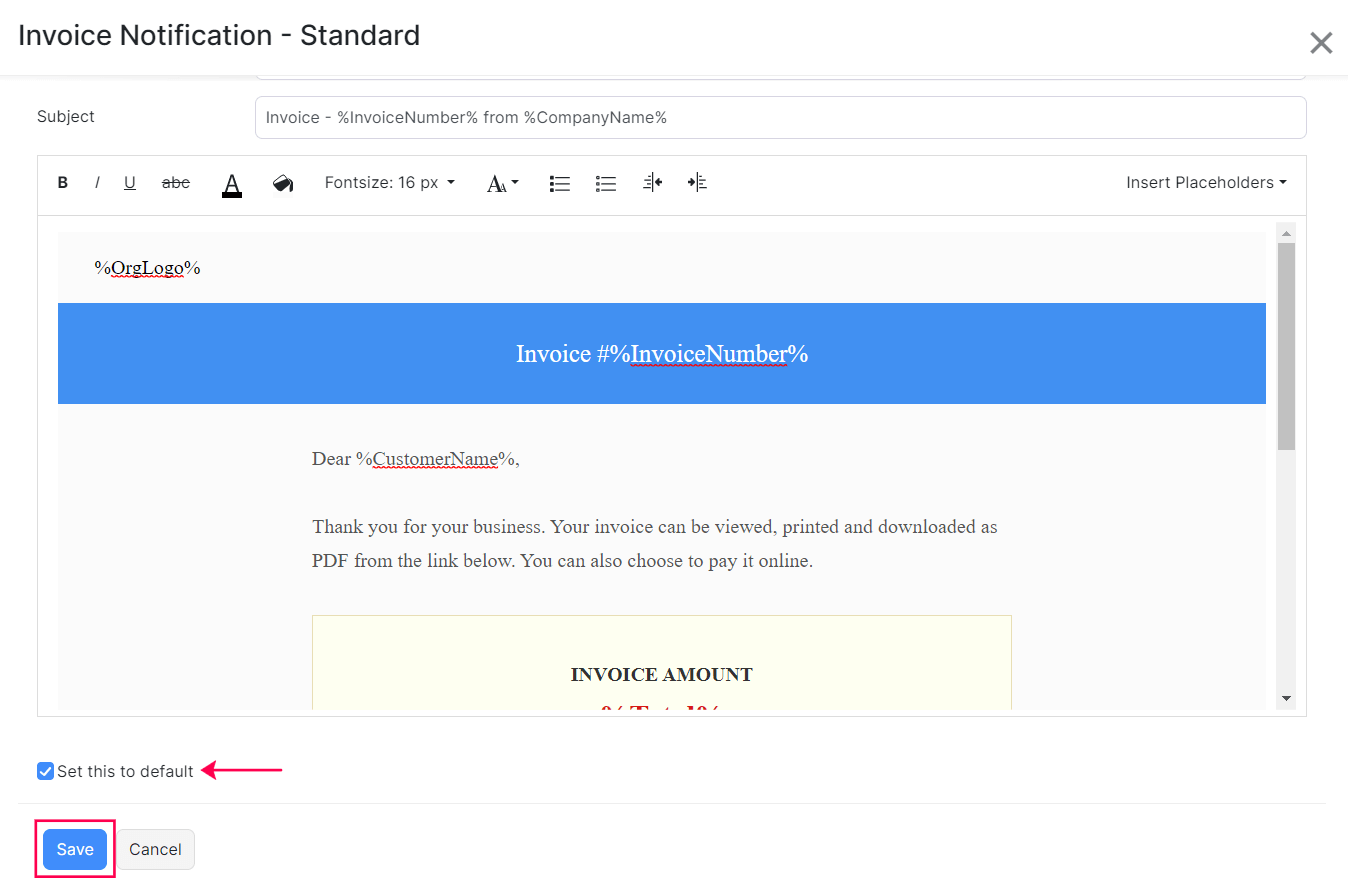
Task: Save the invoice notification template
Action: click(75, 849)
